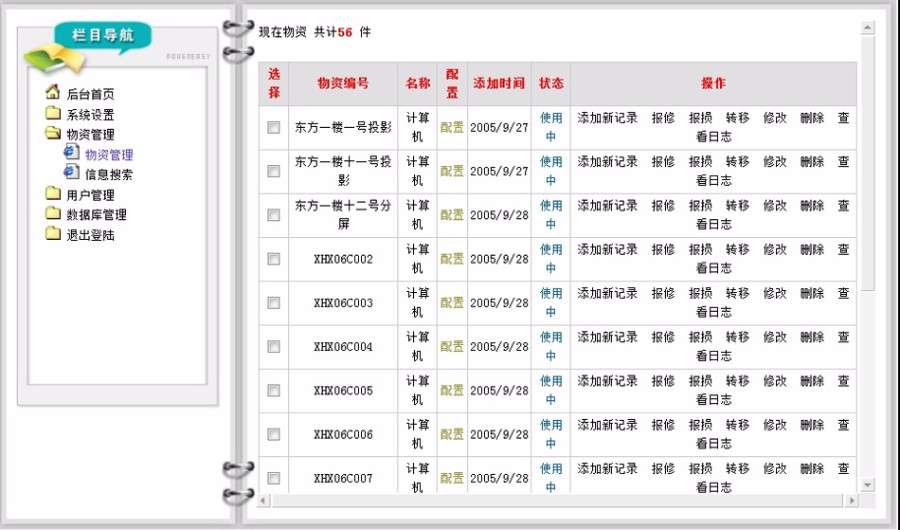The height and width of the screenshot is (530, 900).
Task: Click the XHX06C003 item number cell
Action: (x=343, y=303)
